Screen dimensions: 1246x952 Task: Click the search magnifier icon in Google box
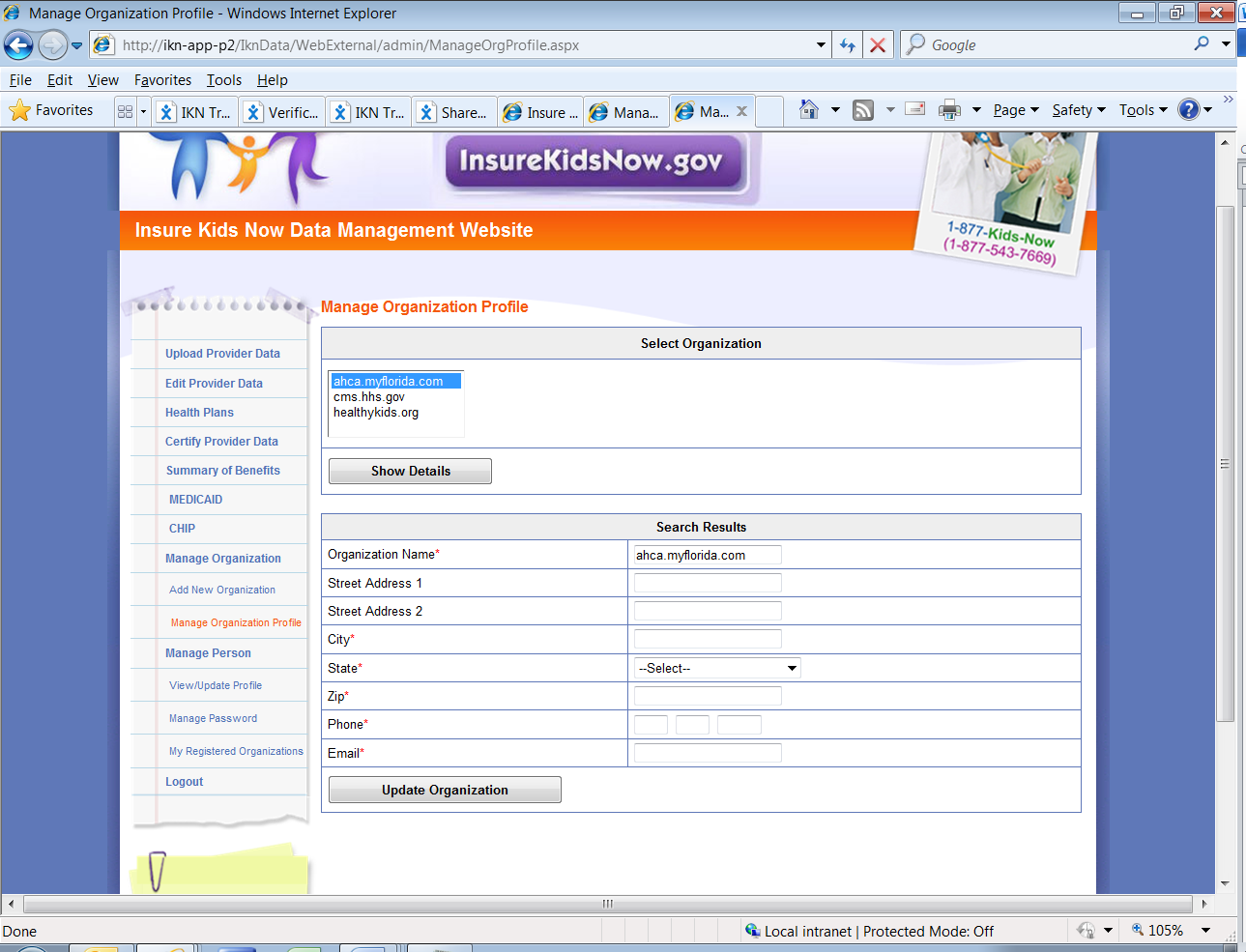[1202, 43]
